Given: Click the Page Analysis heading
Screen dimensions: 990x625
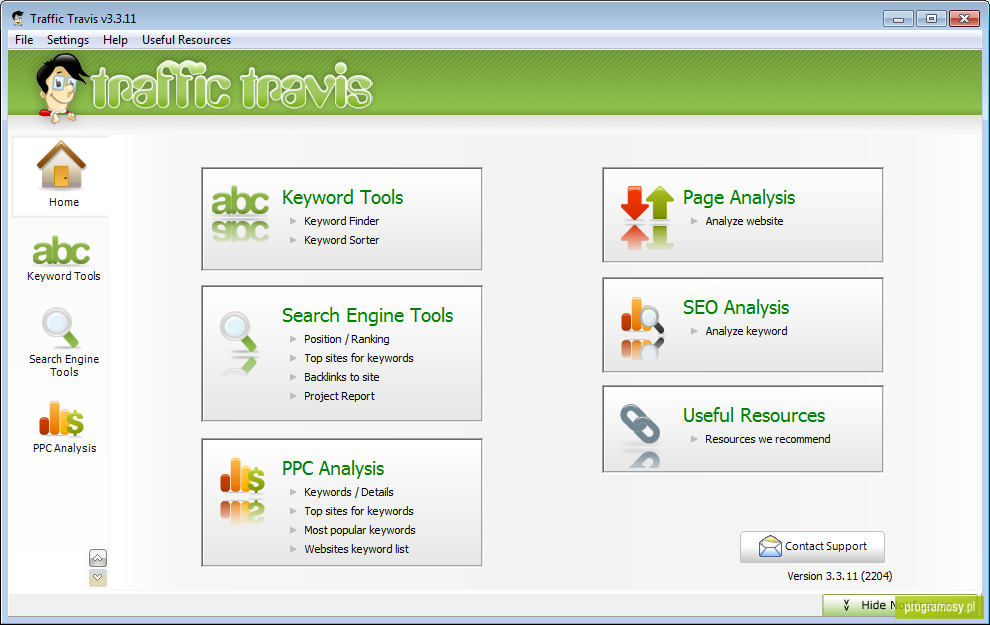Looking at the screenshot, I should (x=739, y=197).
